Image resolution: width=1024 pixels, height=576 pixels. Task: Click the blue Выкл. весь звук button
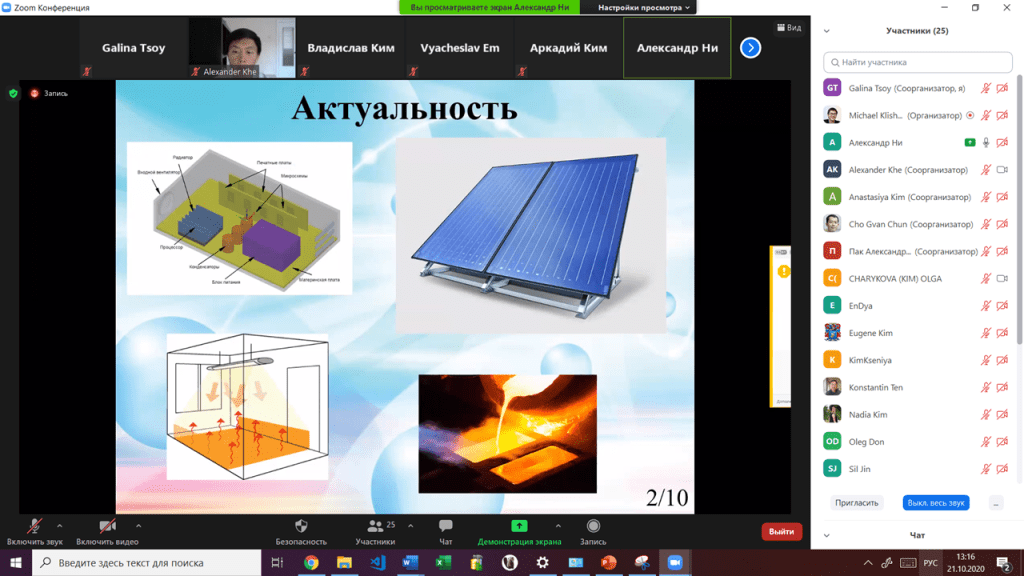935,503
